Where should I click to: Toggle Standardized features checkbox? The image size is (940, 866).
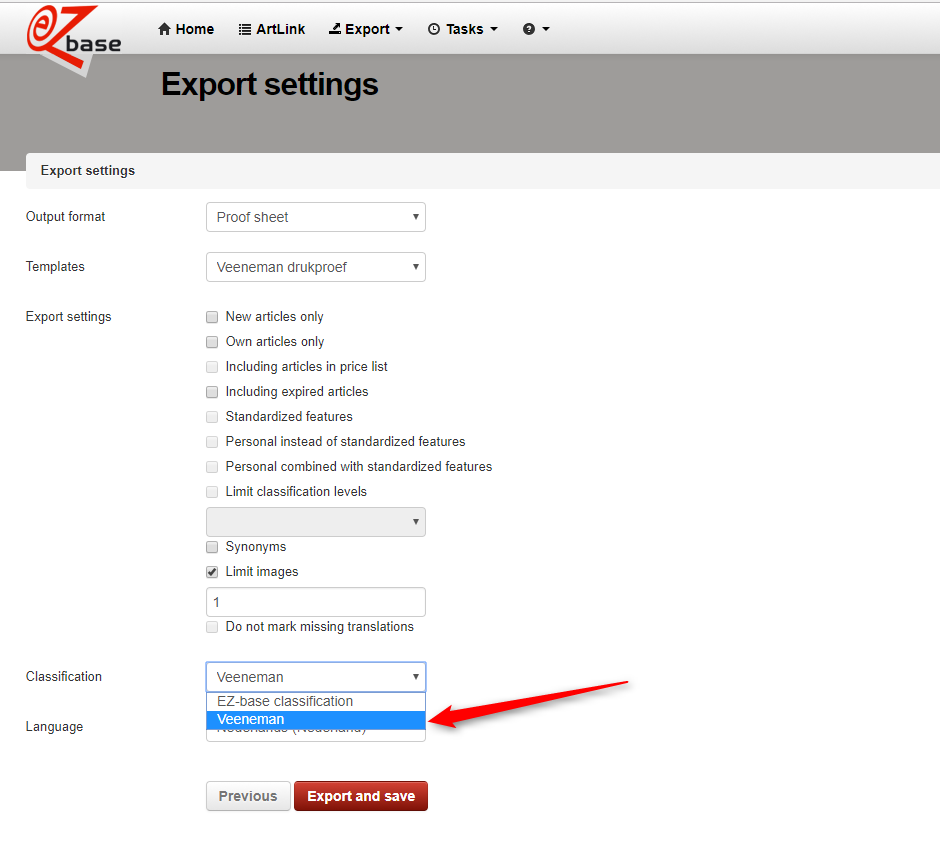click(x=212, y=417)
